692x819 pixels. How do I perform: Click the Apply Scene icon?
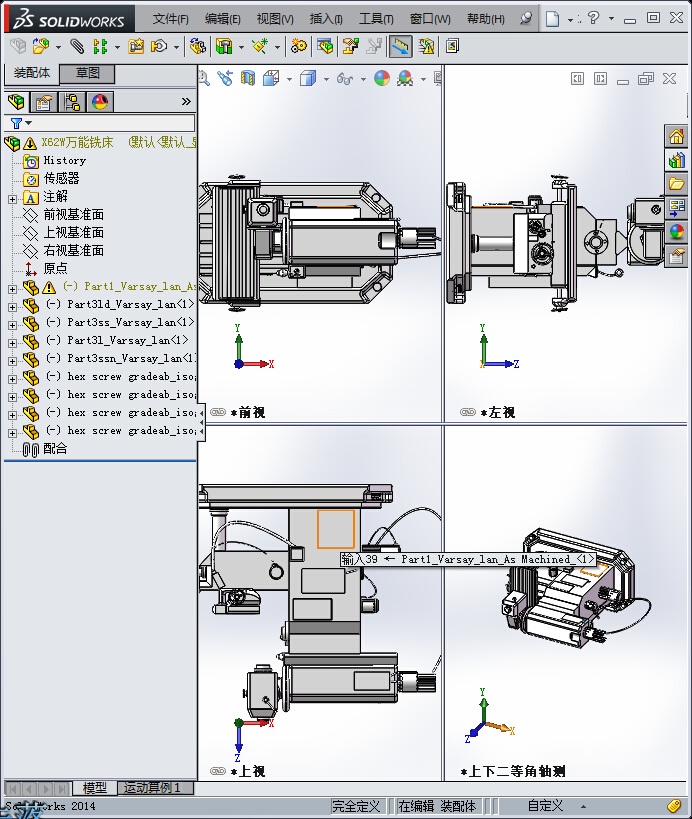tap(405, 78)
